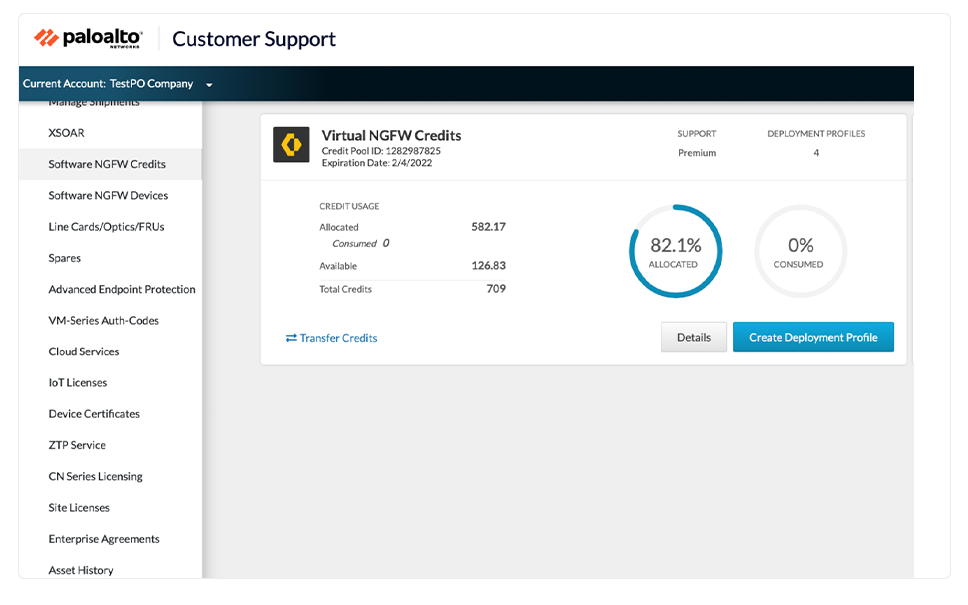Select IoT Licenses menu entry

(78, 383)
